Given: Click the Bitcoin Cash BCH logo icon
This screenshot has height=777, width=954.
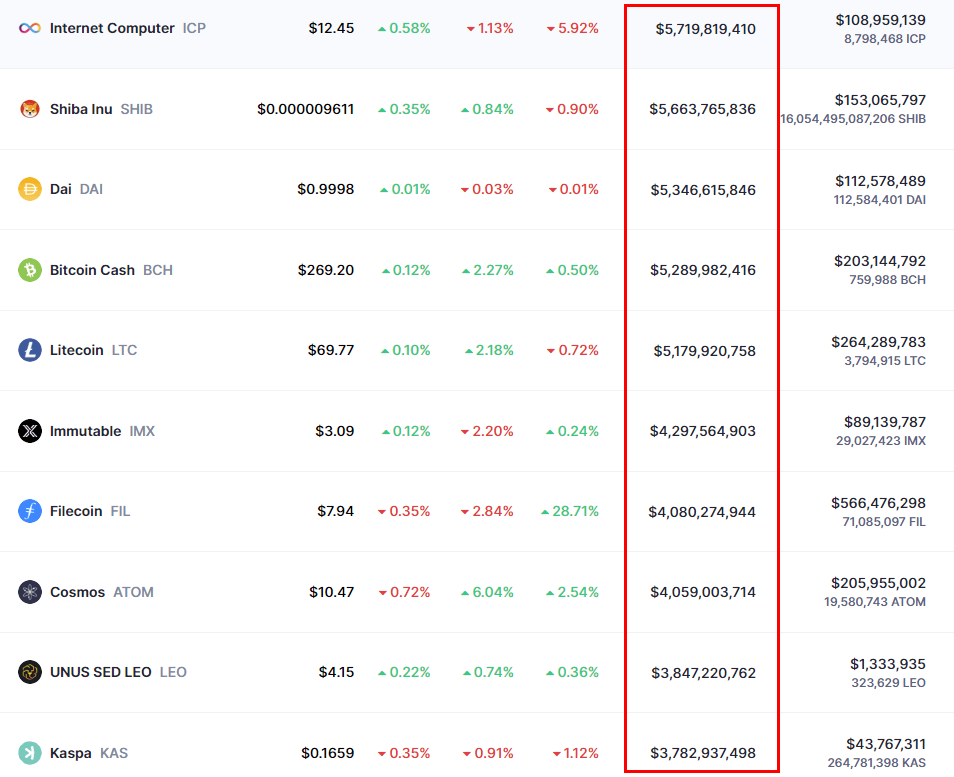Looking at the screenshot, I should [x=28, y=270].
